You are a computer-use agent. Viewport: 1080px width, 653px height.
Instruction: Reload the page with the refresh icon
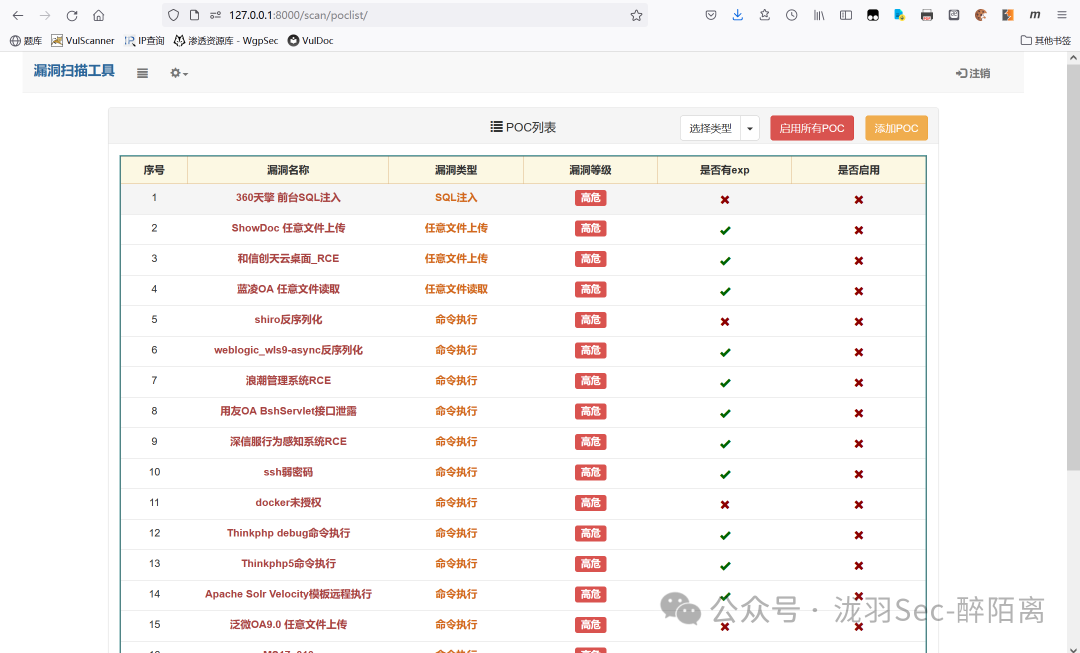coord(72,15)
